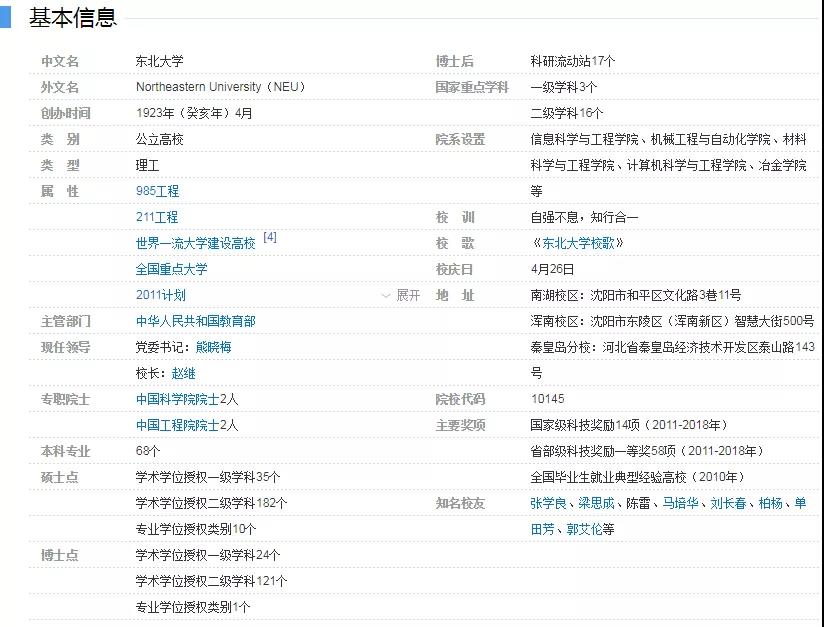Open the 985工程 link

(157, 191)
